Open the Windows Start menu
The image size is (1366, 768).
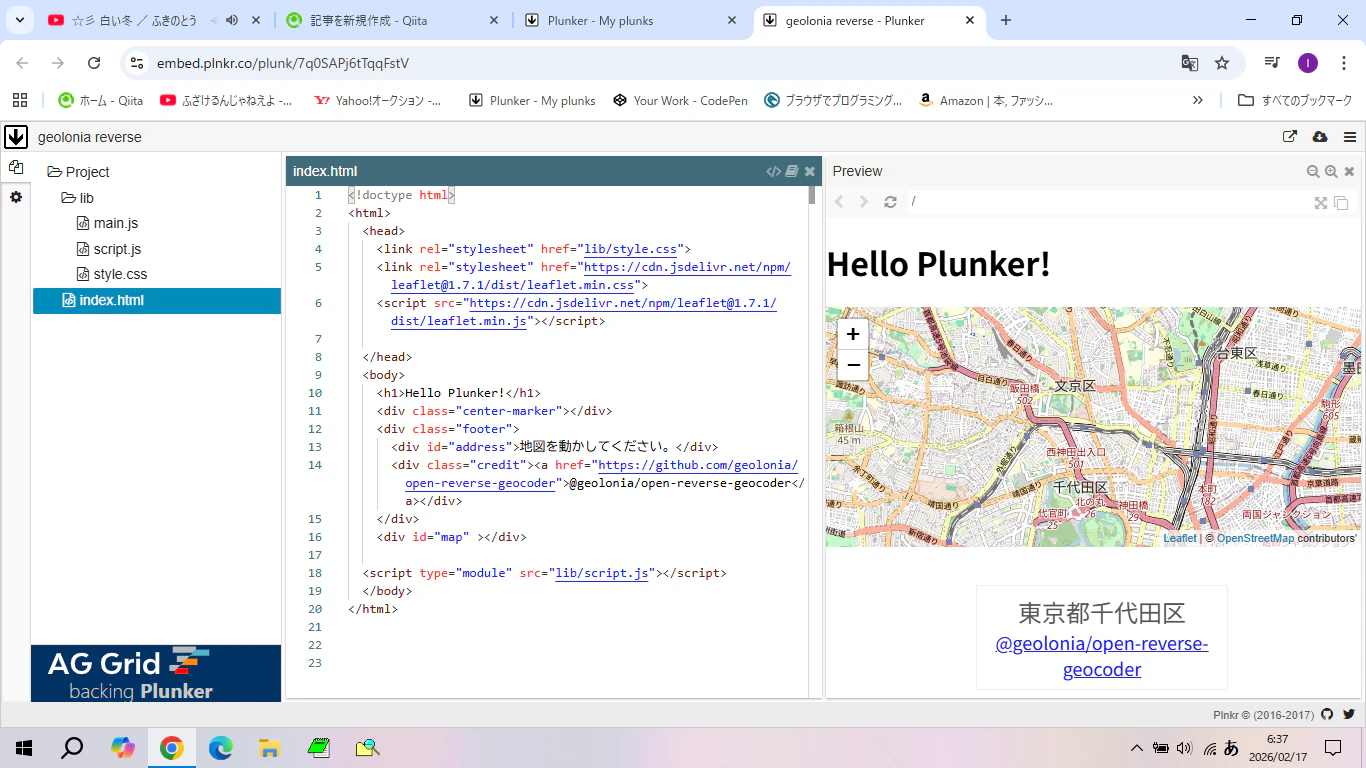(x=23, y=747)
